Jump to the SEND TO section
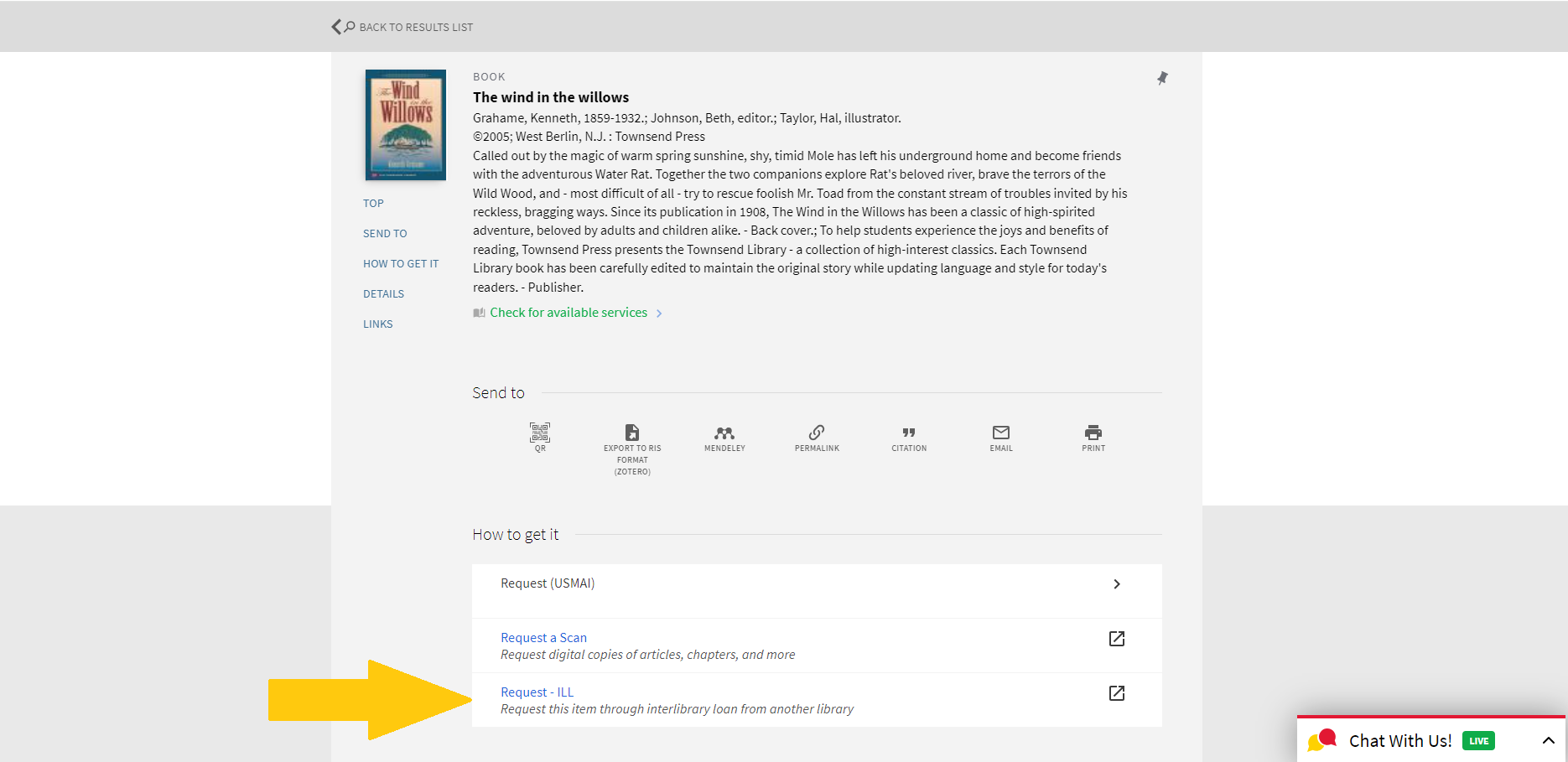Screen dimensions: 1568x762 click(x=385, y=233)
